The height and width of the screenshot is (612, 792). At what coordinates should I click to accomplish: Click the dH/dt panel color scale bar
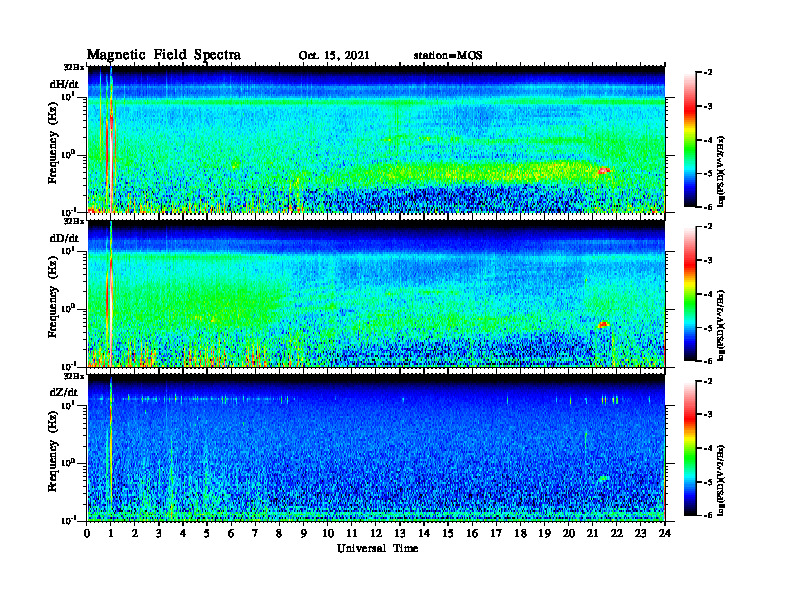tap(690, 140)
